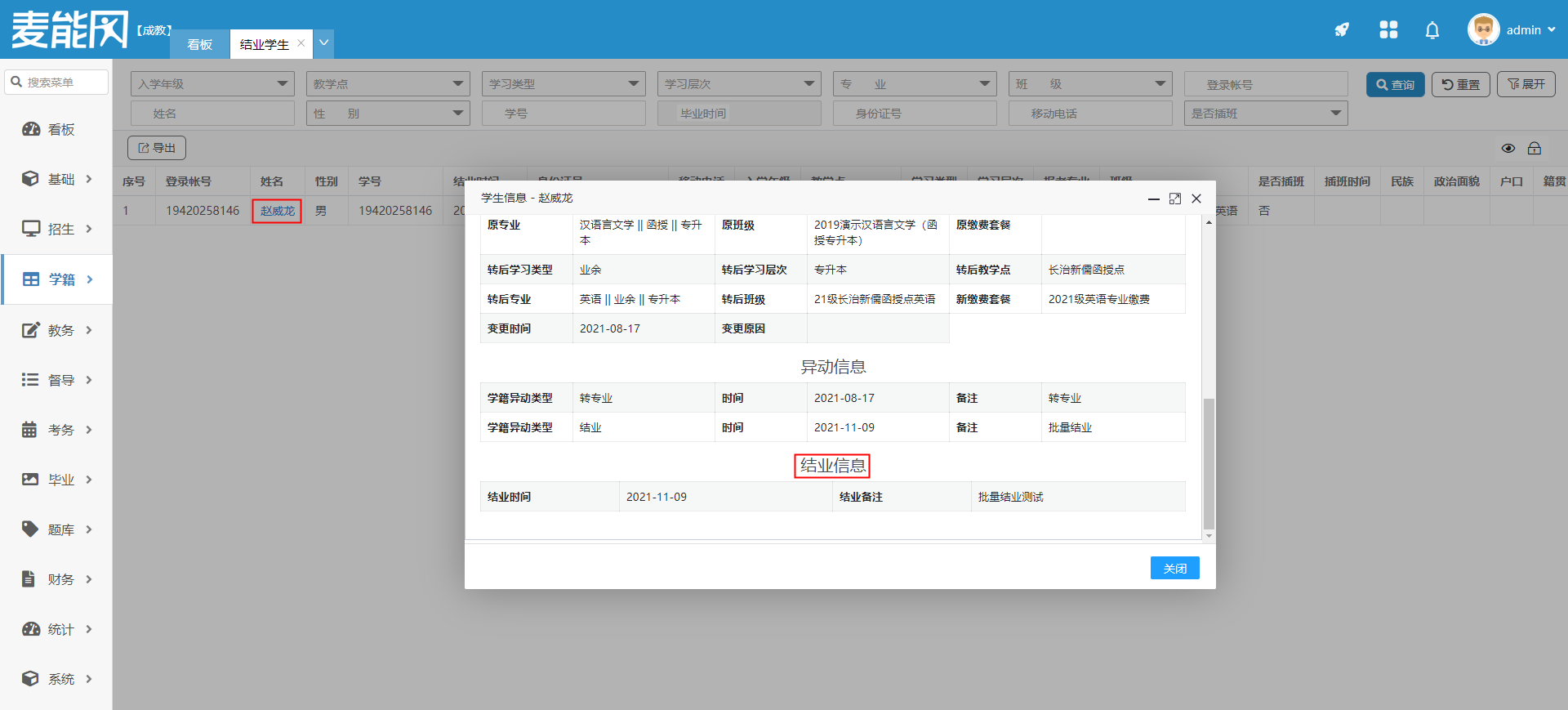Open the 是否插班 dropdown
This screenshot has height=710, width=1568.
(x=1265, y=114)
